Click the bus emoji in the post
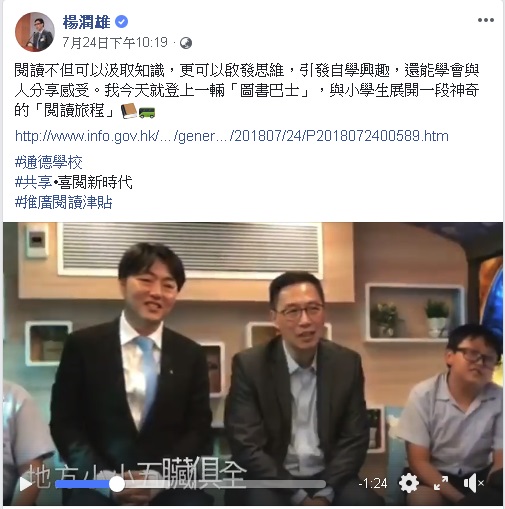Image resolution: width=505 pixels, height=509 pixels. click(x=147, y=113)
